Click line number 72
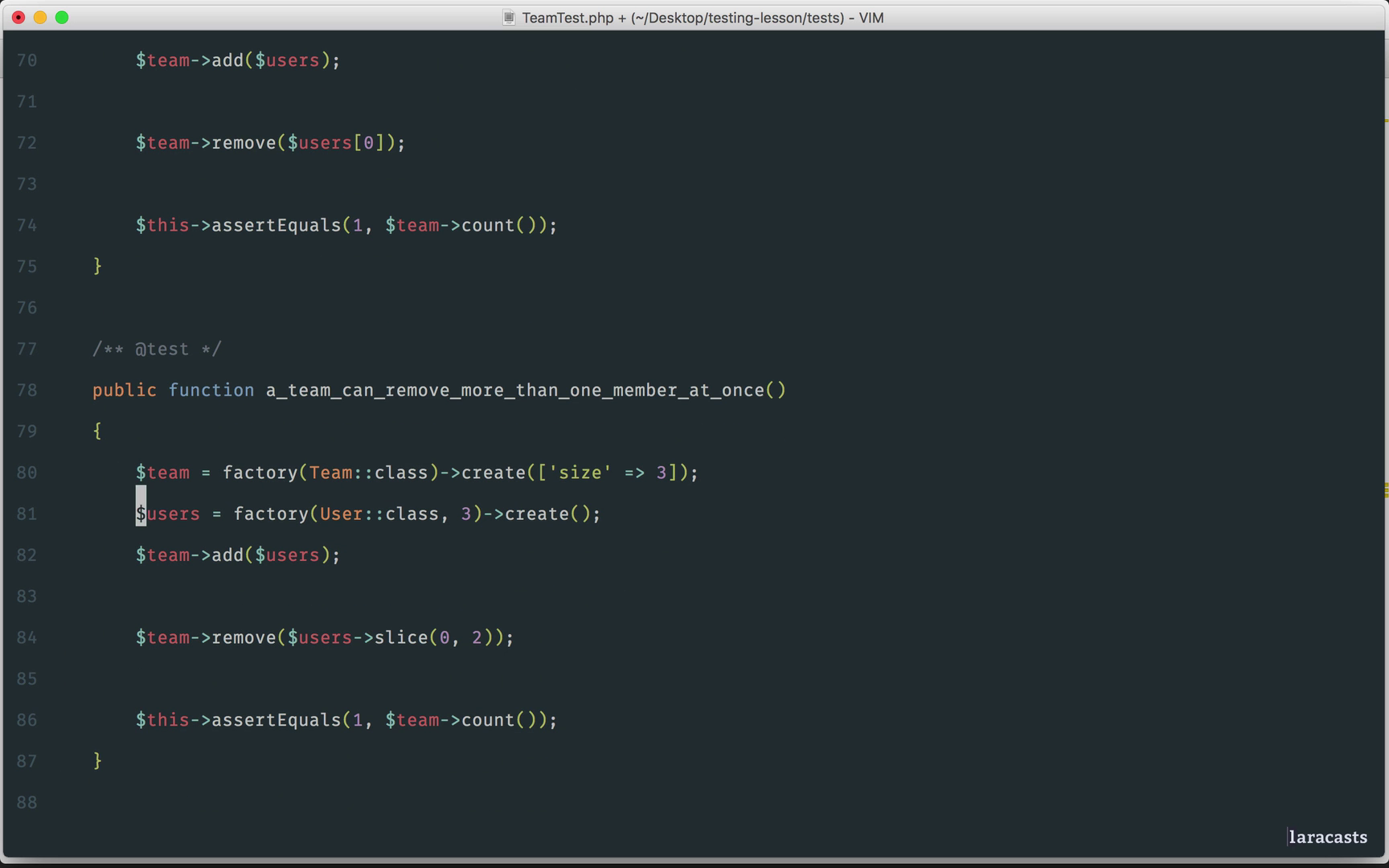1389x868 pixels. point(27,143)
